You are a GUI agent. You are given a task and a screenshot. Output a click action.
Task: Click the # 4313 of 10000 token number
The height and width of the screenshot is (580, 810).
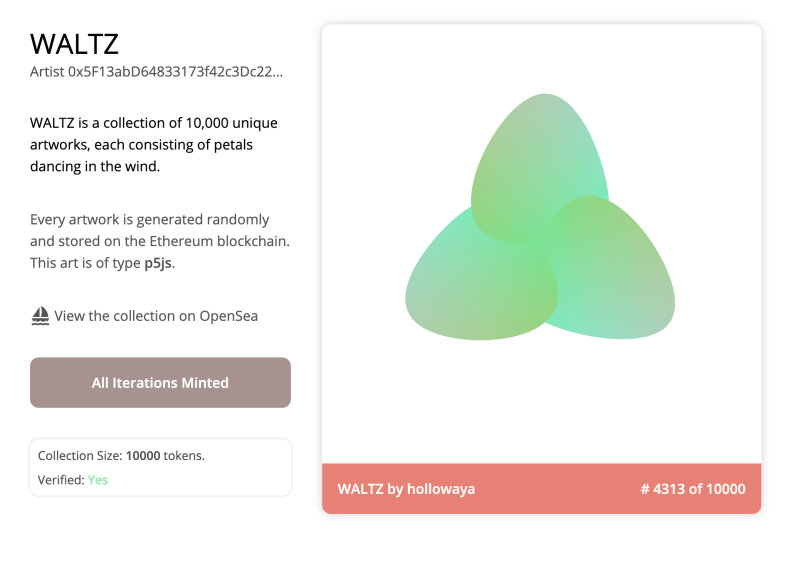[x=693, y=489]
